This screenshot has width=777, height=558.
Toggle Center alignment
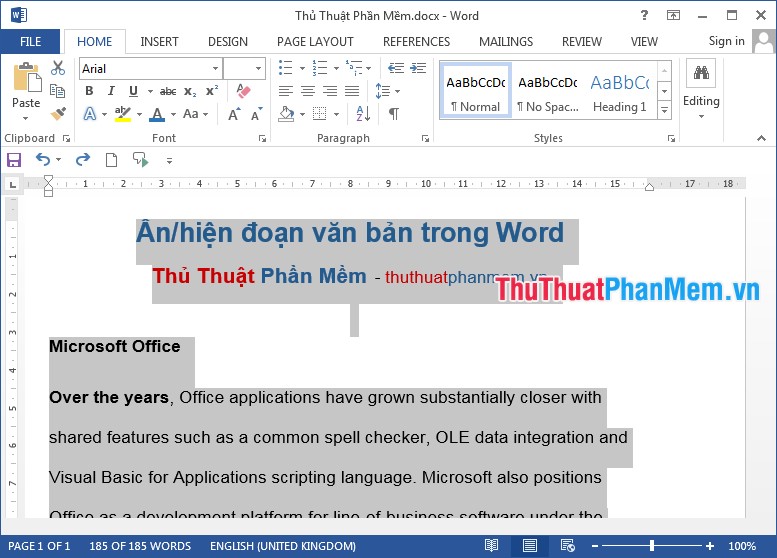[x=308, y=91]
